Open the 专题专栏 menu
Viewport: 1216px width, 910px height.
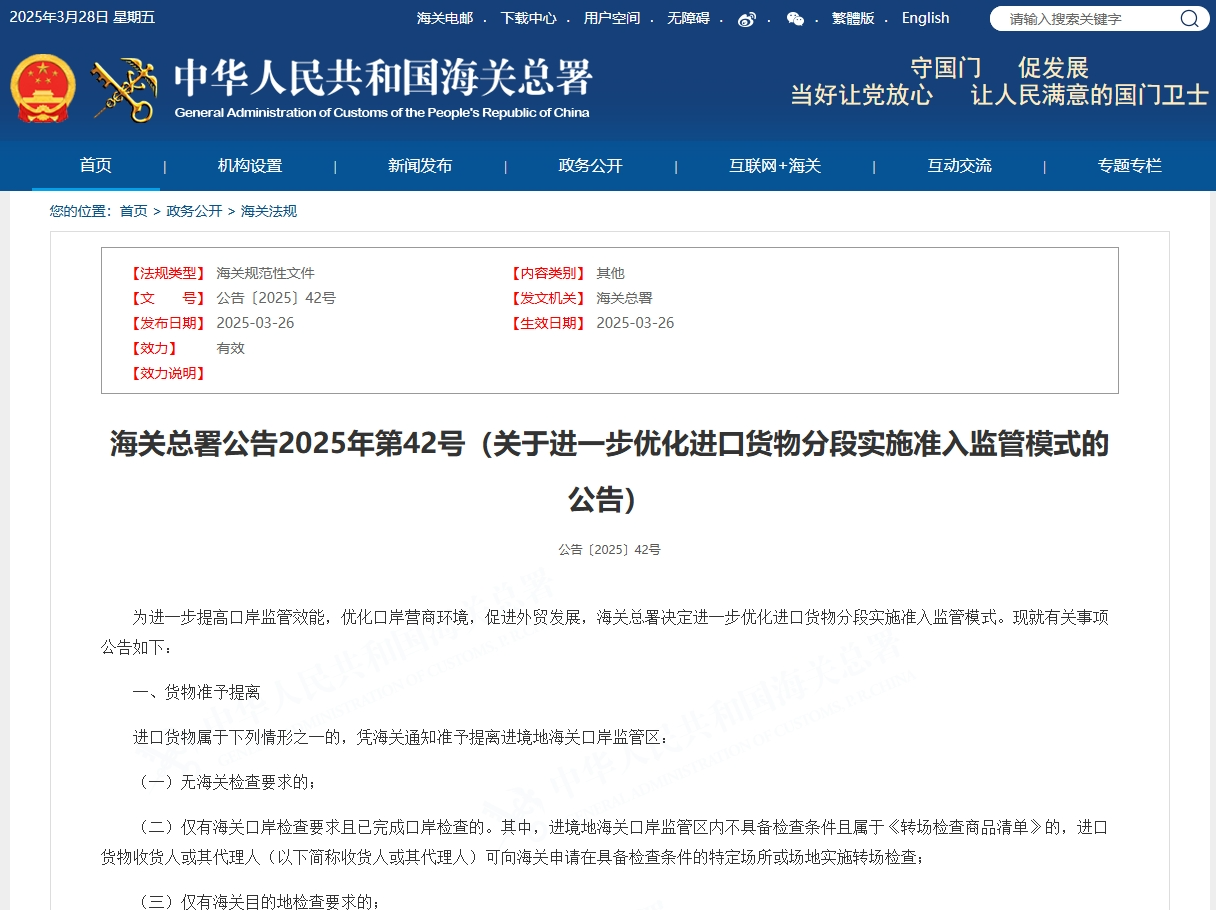click(1130, 165)
